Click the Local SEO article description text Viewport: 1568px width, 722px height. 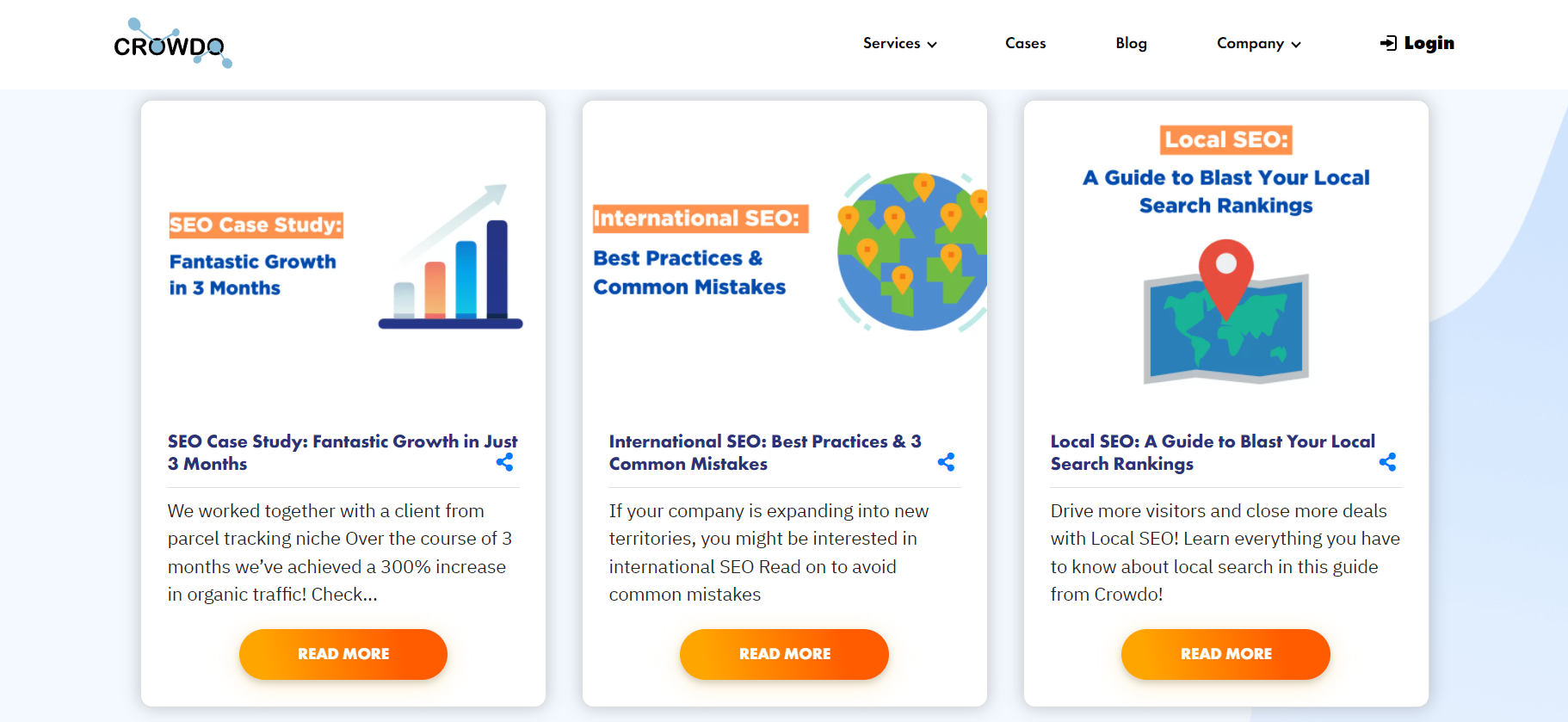click(1225, 552)
